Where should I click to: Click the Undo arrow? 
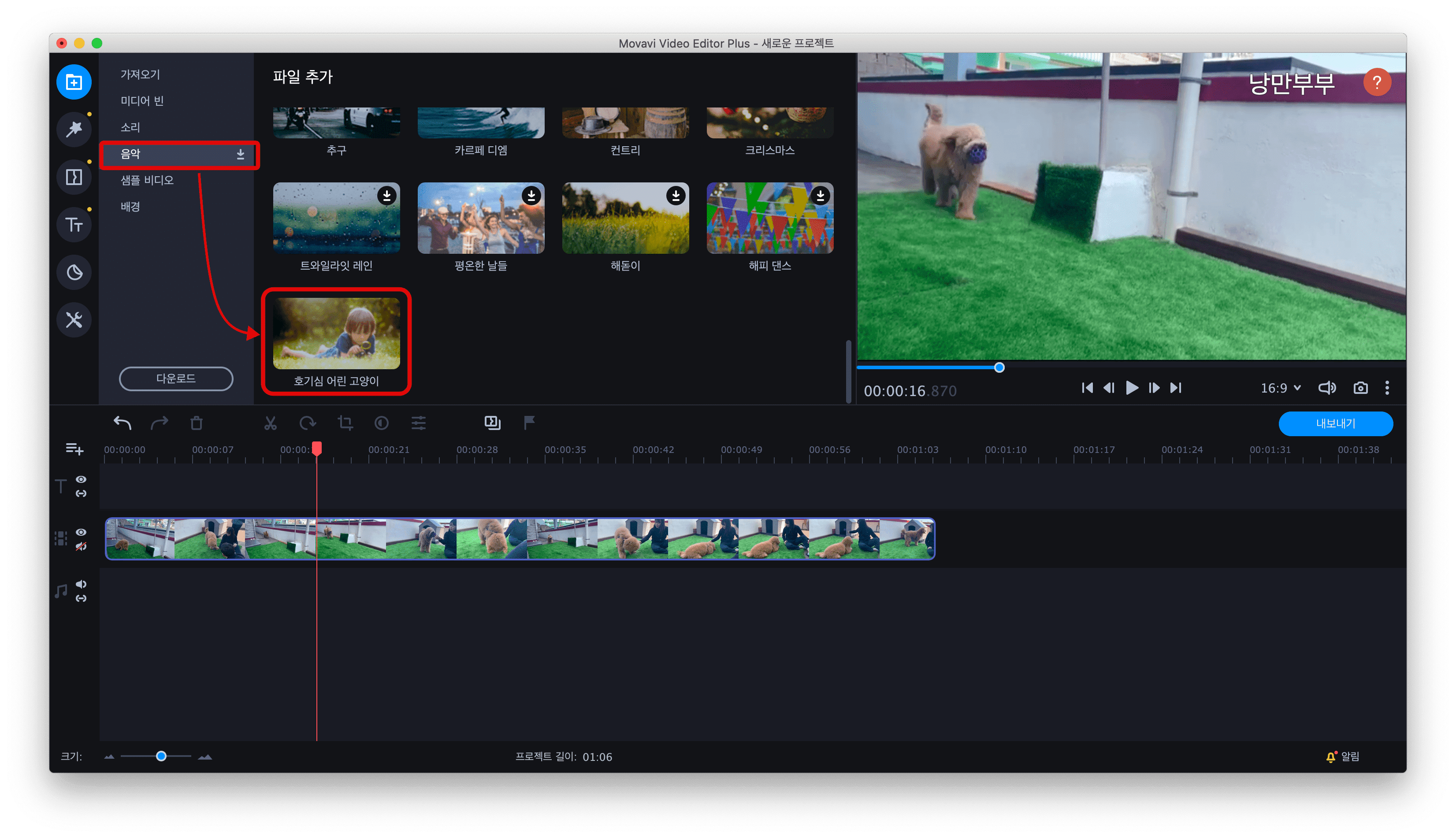(x=122, y=423)
